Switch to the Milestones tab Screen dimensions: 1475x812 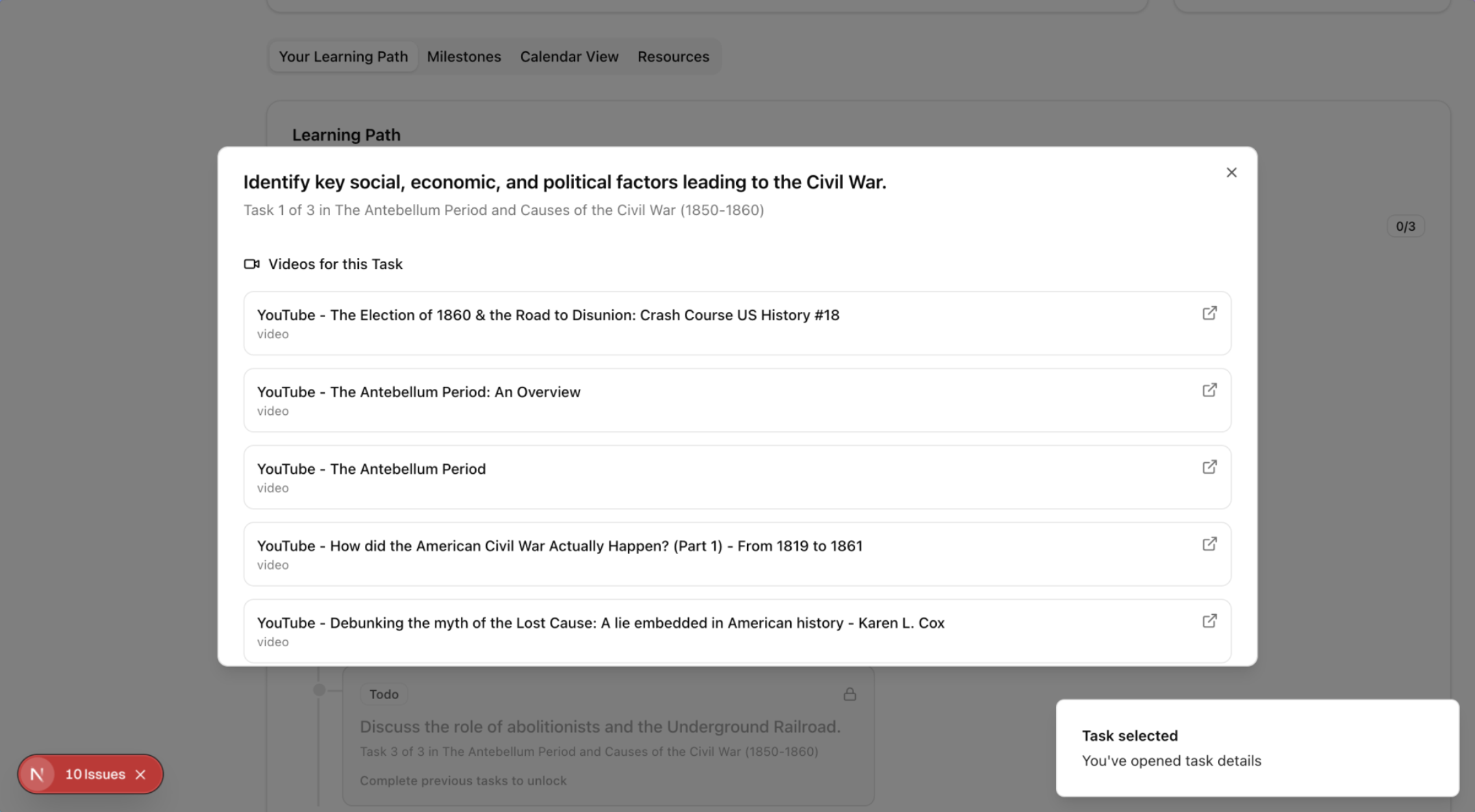click(464, 57)
